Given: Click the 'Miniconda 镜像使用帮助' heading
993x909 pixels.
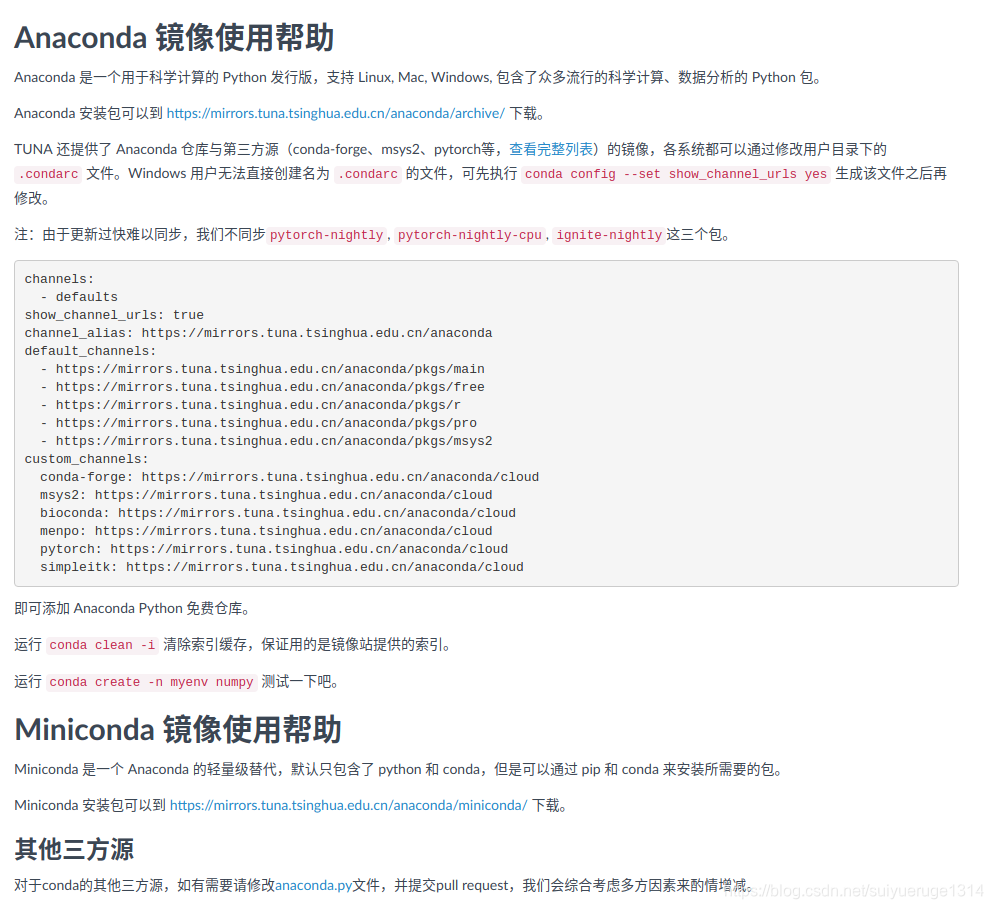Looking at the screenshot, I should pos(178,730).
